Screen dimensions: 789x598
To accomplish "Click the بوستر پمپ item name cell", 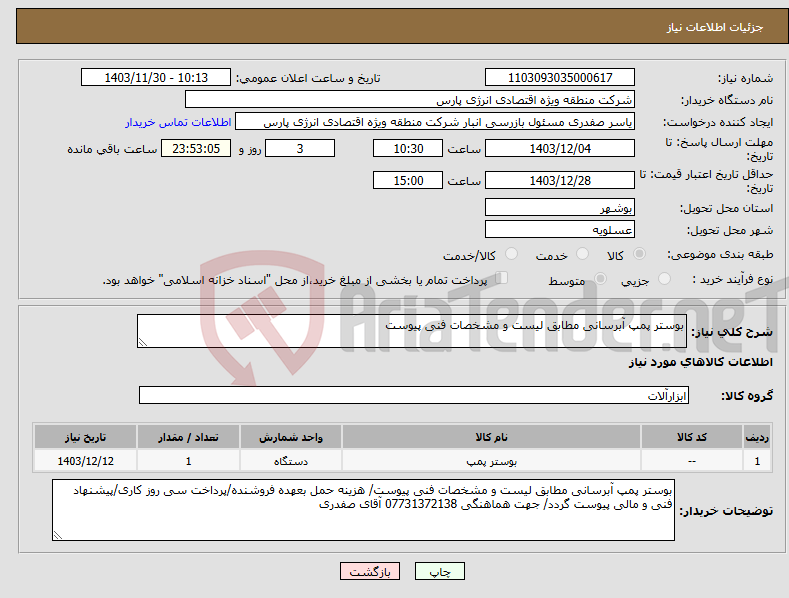I will pos(491,461).
